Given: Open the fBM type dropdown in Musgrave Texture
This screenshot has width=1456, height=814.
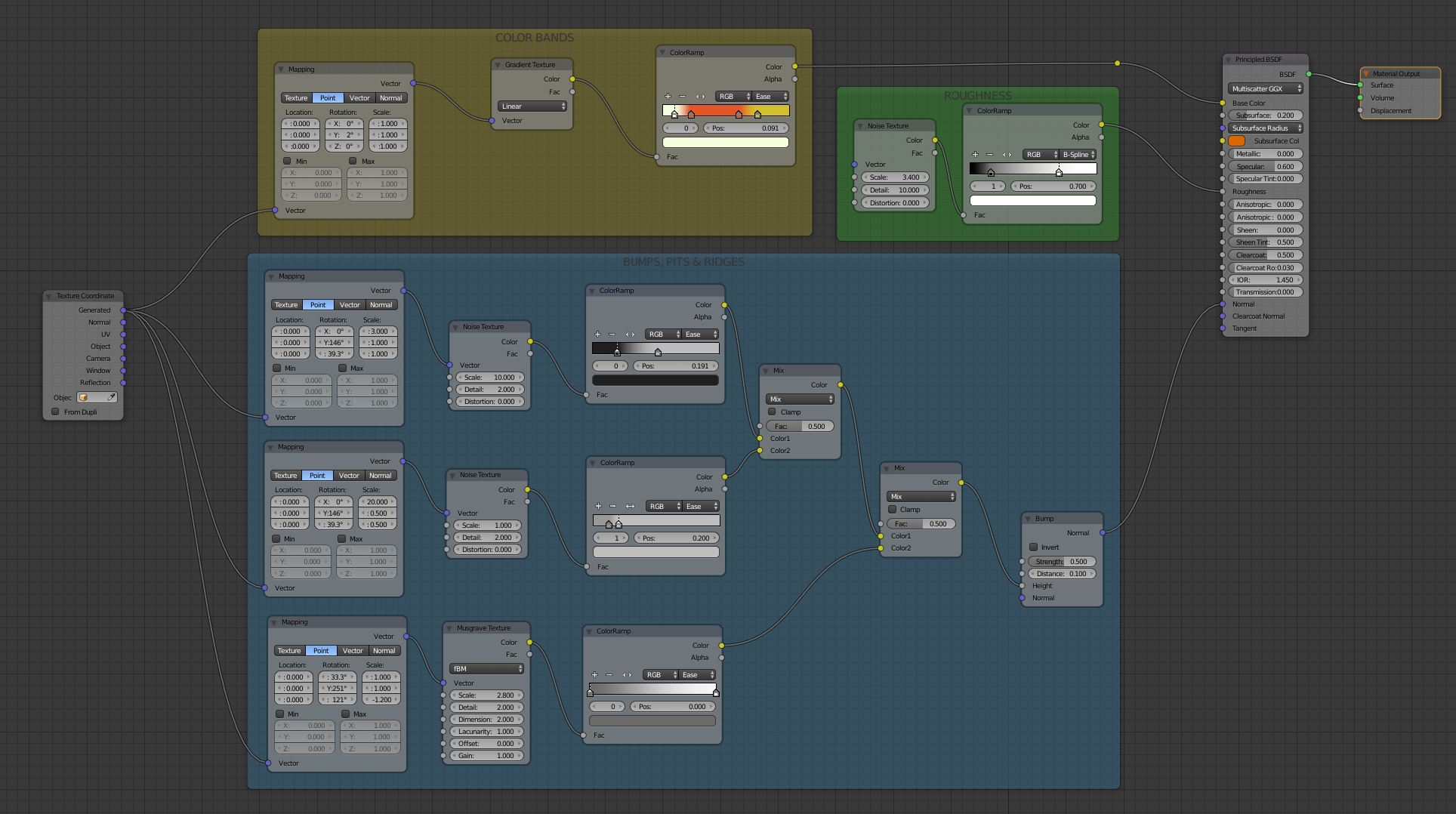Looking at the screenshot, I should tap(486, 669).
